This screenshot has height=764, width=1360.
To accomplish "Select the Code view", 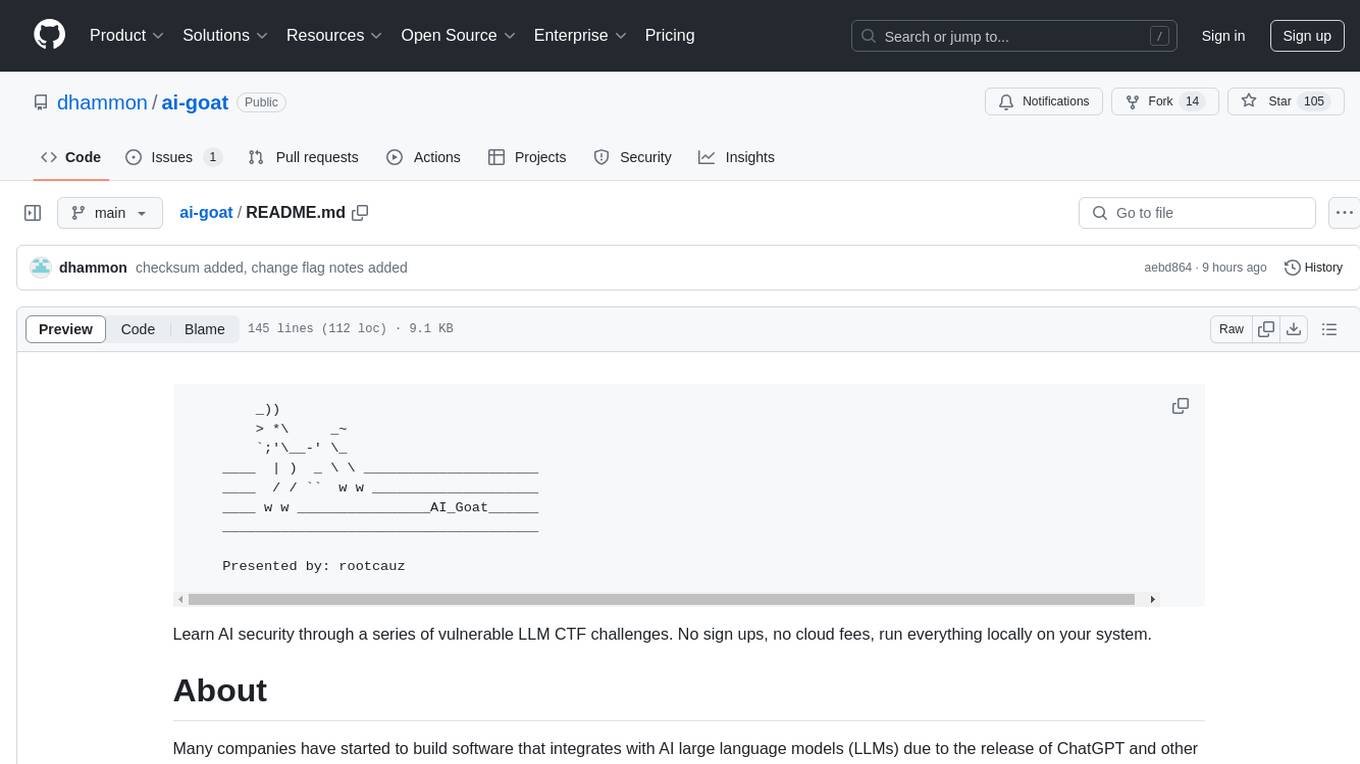I will [138, 329].
